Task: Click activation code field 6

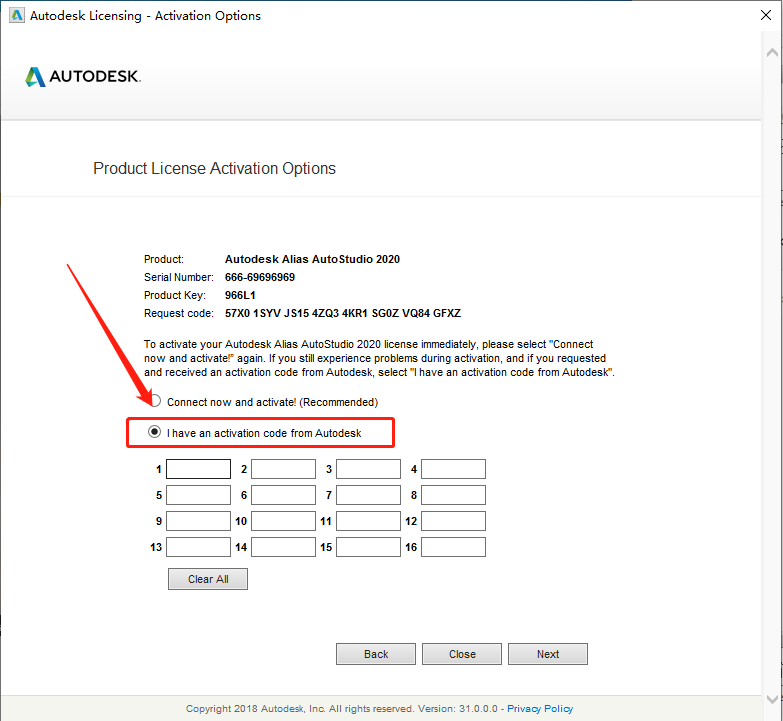Action: (x=283, y=495)
